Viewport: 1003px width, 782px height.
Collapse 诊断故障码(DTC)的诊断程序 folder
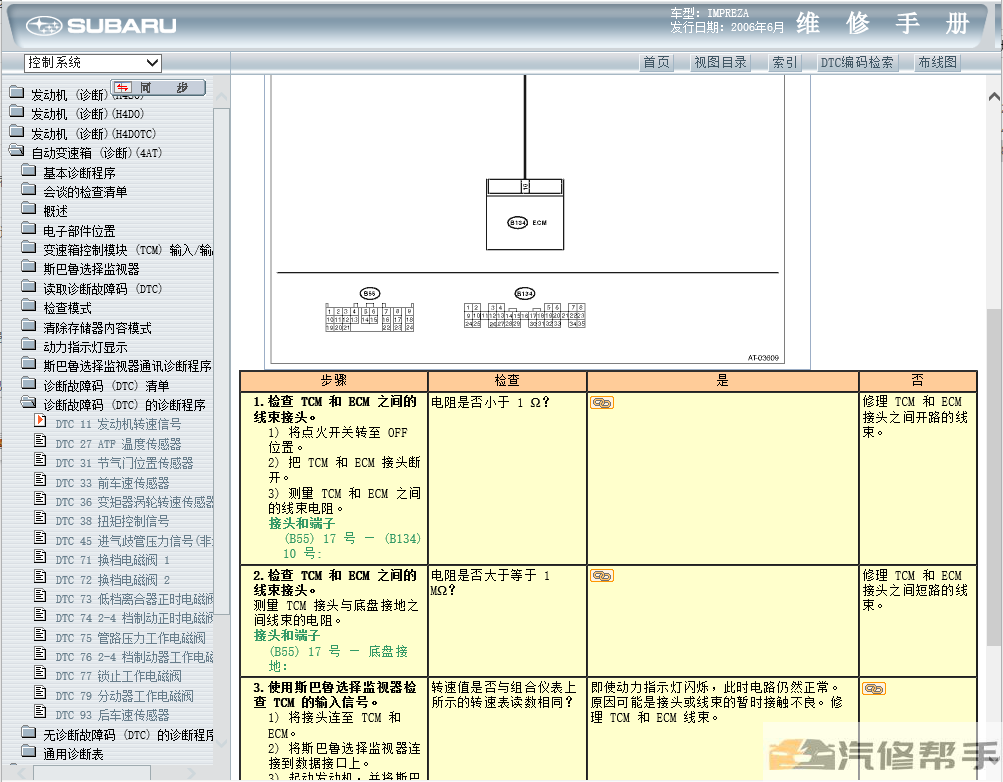point(28,403)
